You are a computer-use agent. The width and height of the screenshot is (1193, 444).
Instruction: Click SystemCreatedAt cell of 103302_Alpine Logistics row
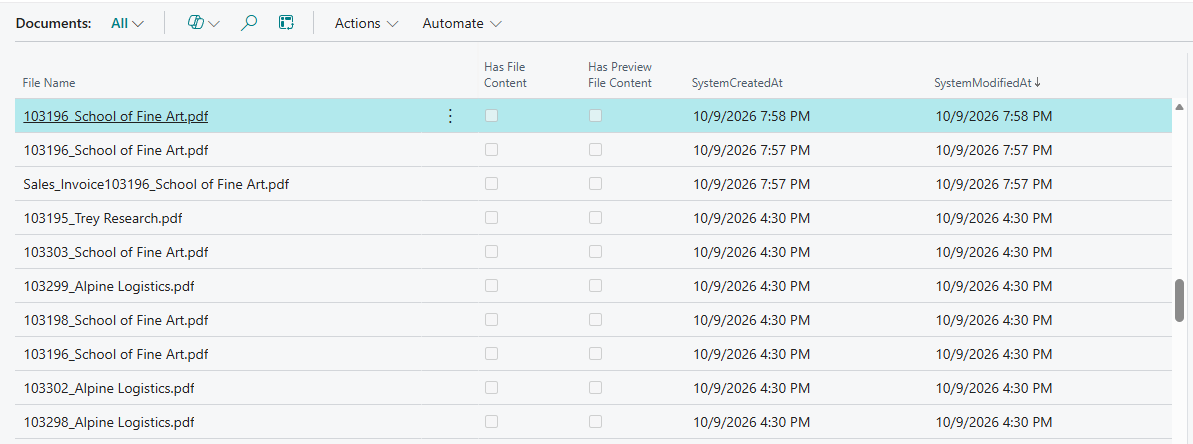[752, 388]
